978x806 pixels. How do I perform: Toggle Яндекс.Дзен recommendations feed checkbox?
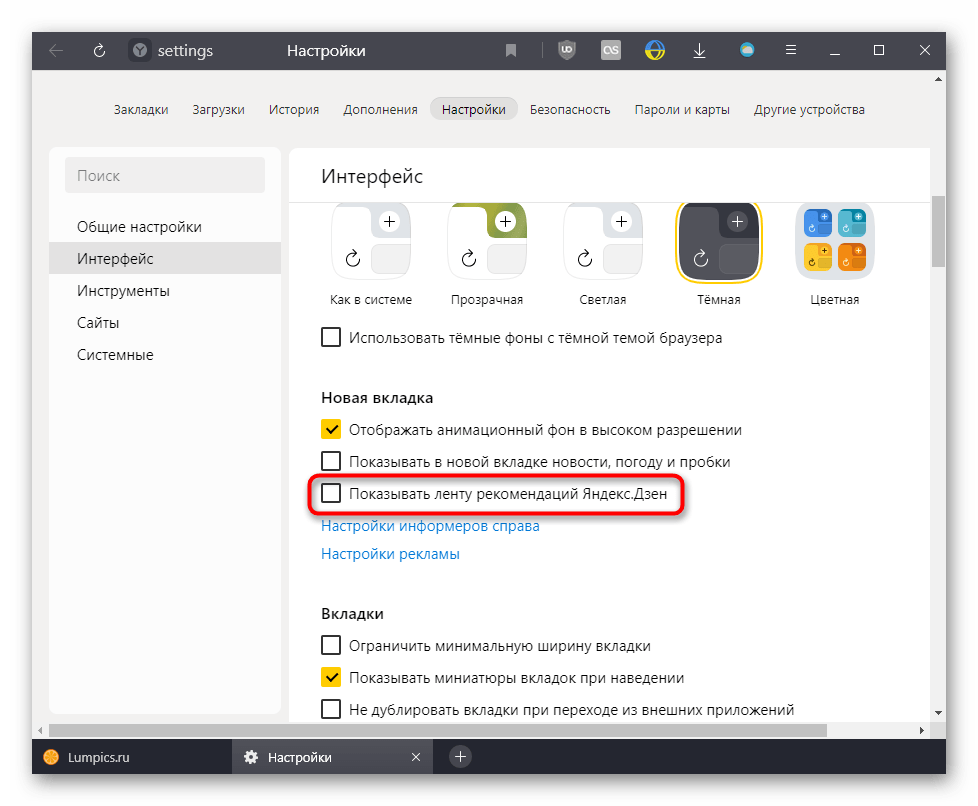331,493
